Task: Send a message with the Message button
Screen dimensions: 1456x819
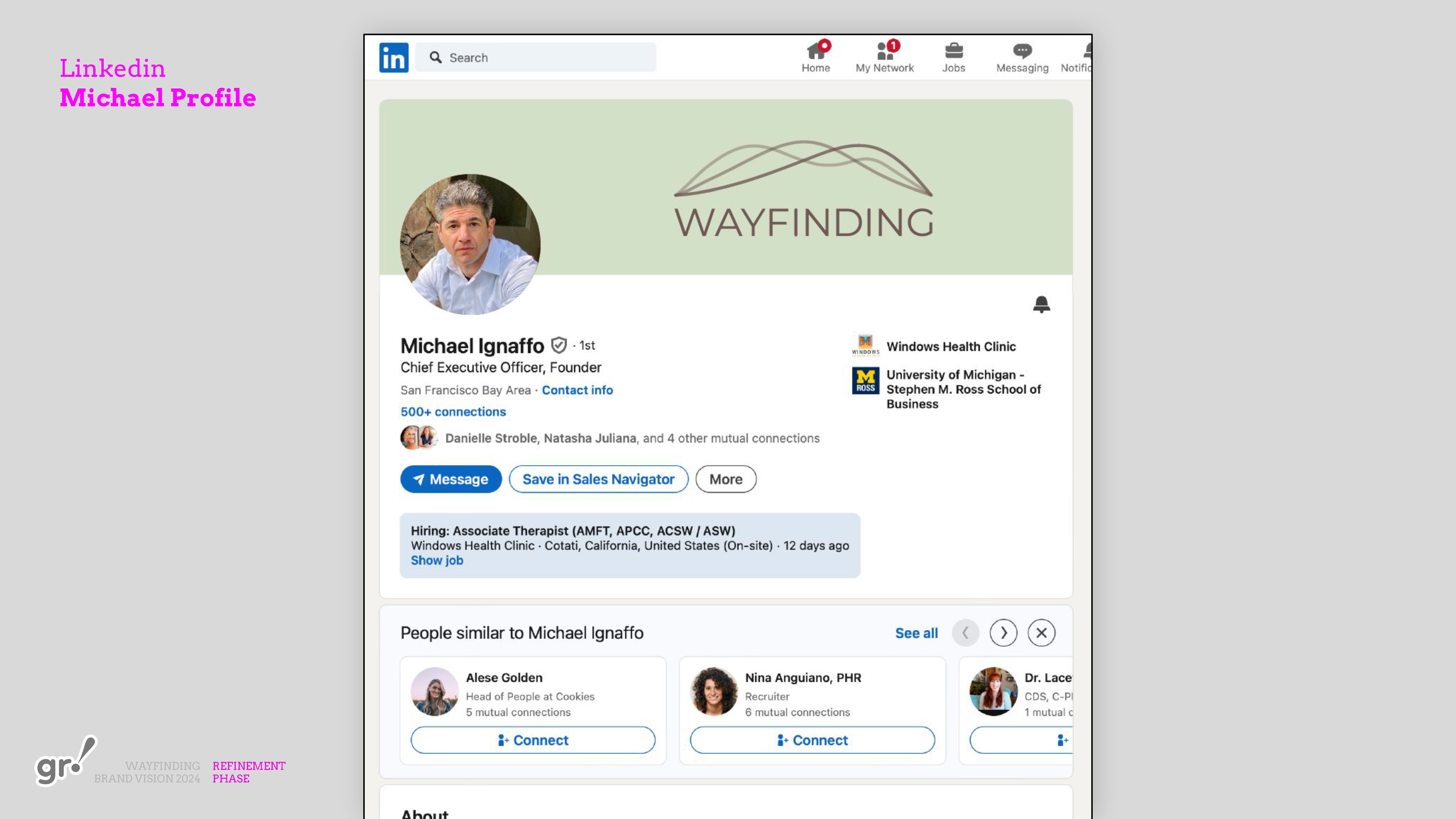Action: click(451, 479)
